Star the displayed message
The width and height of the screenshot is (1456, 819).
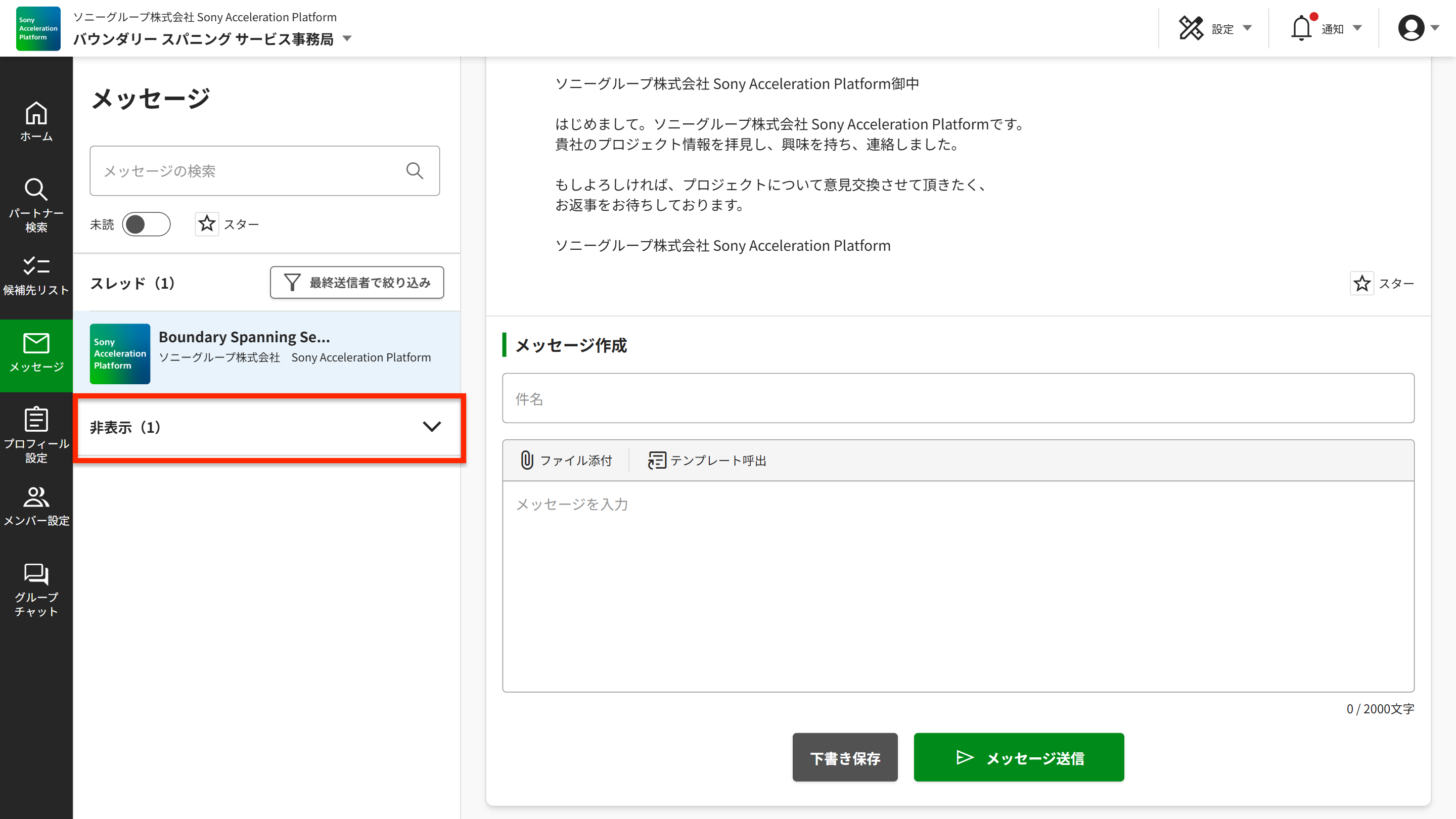1361,283
